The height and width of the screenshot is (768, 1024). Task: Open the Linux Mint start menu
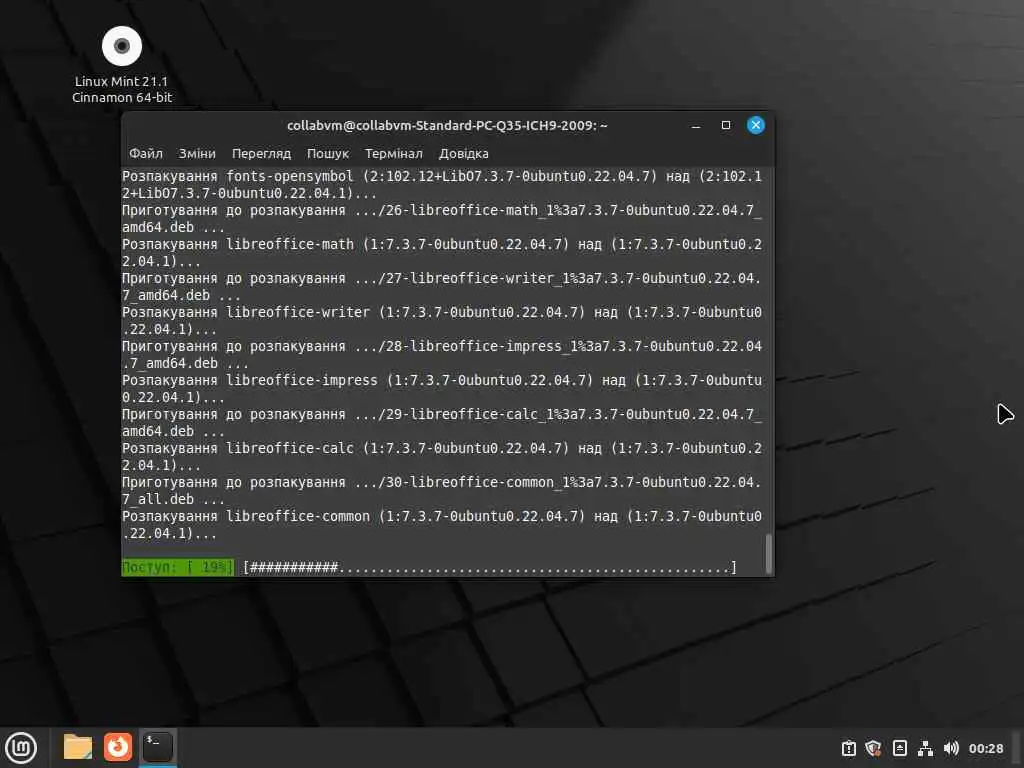[21, 748]
